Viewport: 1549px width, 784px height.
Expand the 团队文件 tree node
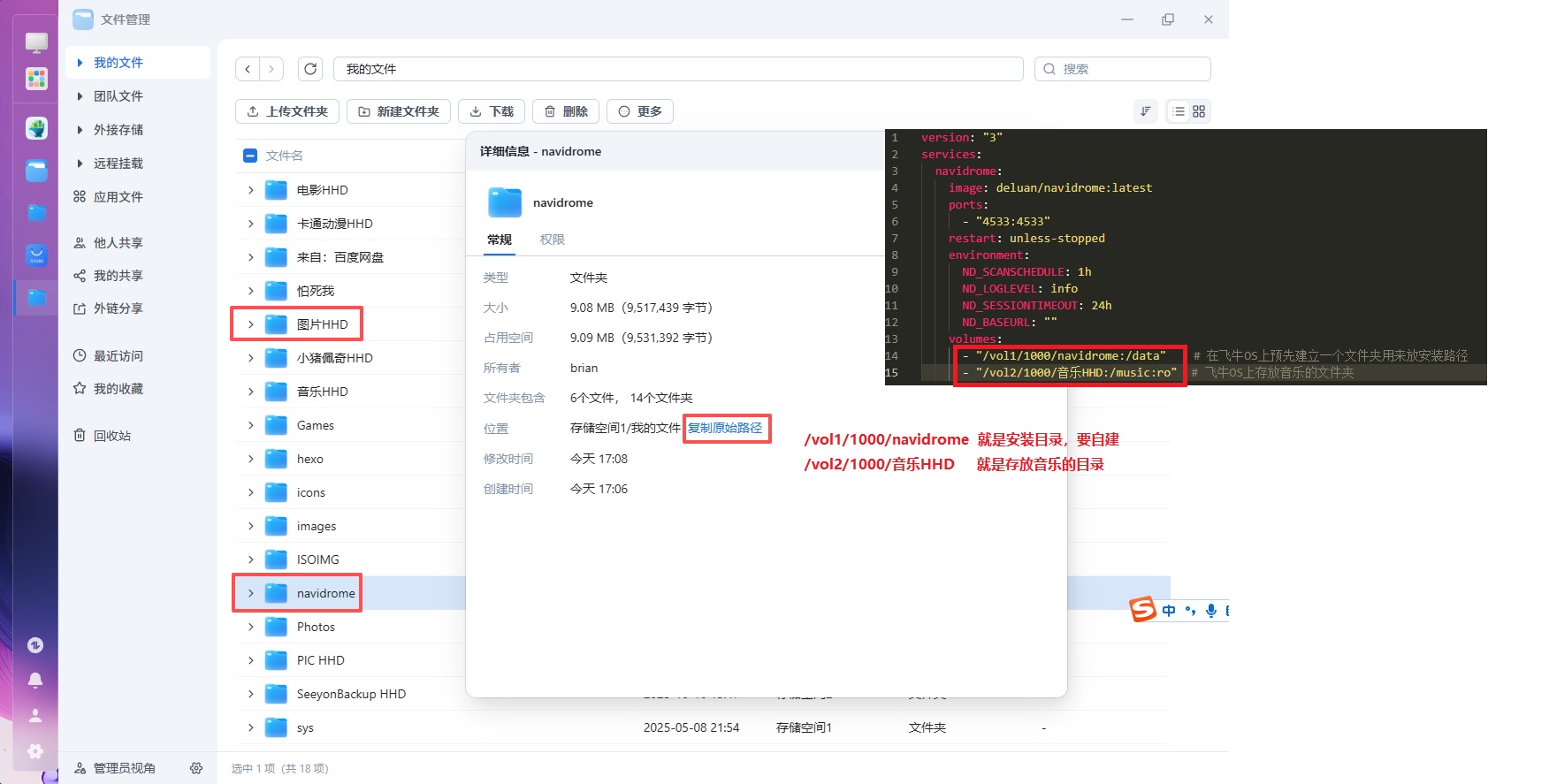click(x=80, y=96)
